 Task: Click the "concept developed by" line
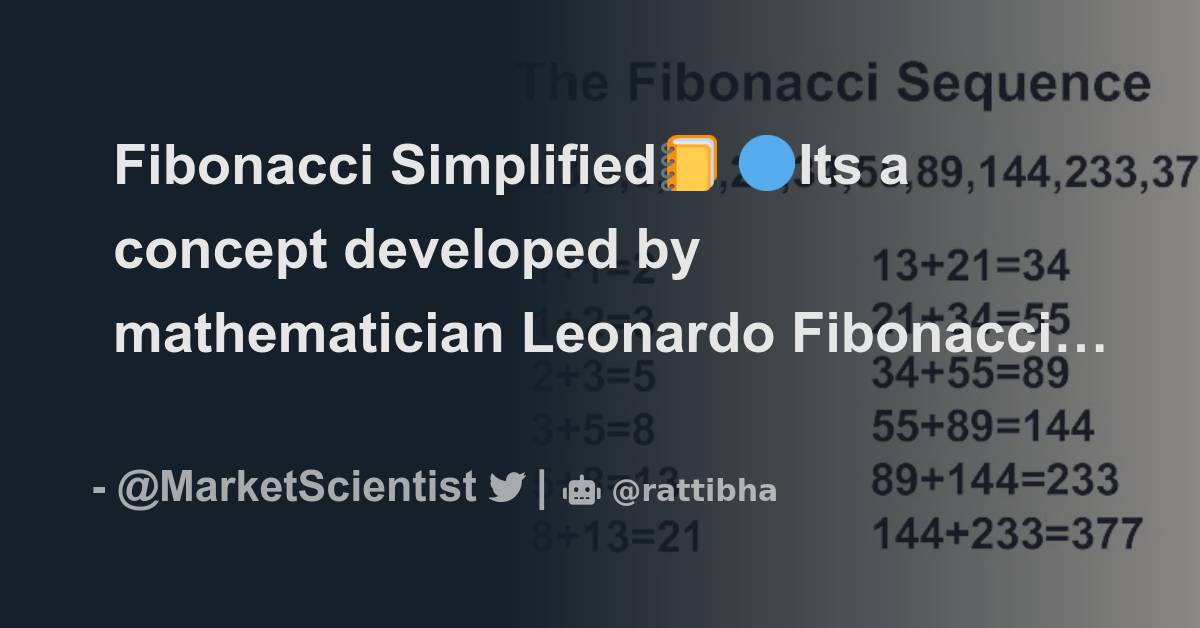tap(406, 250)
